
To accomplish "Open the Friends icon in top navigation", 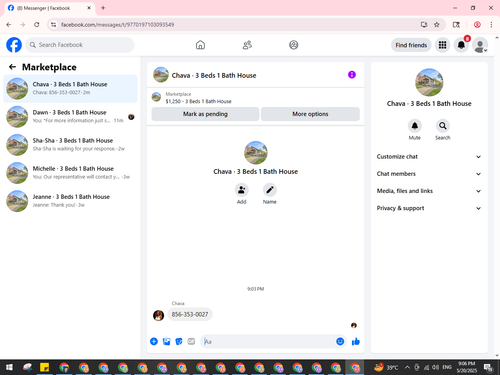I will coord(247,45).
